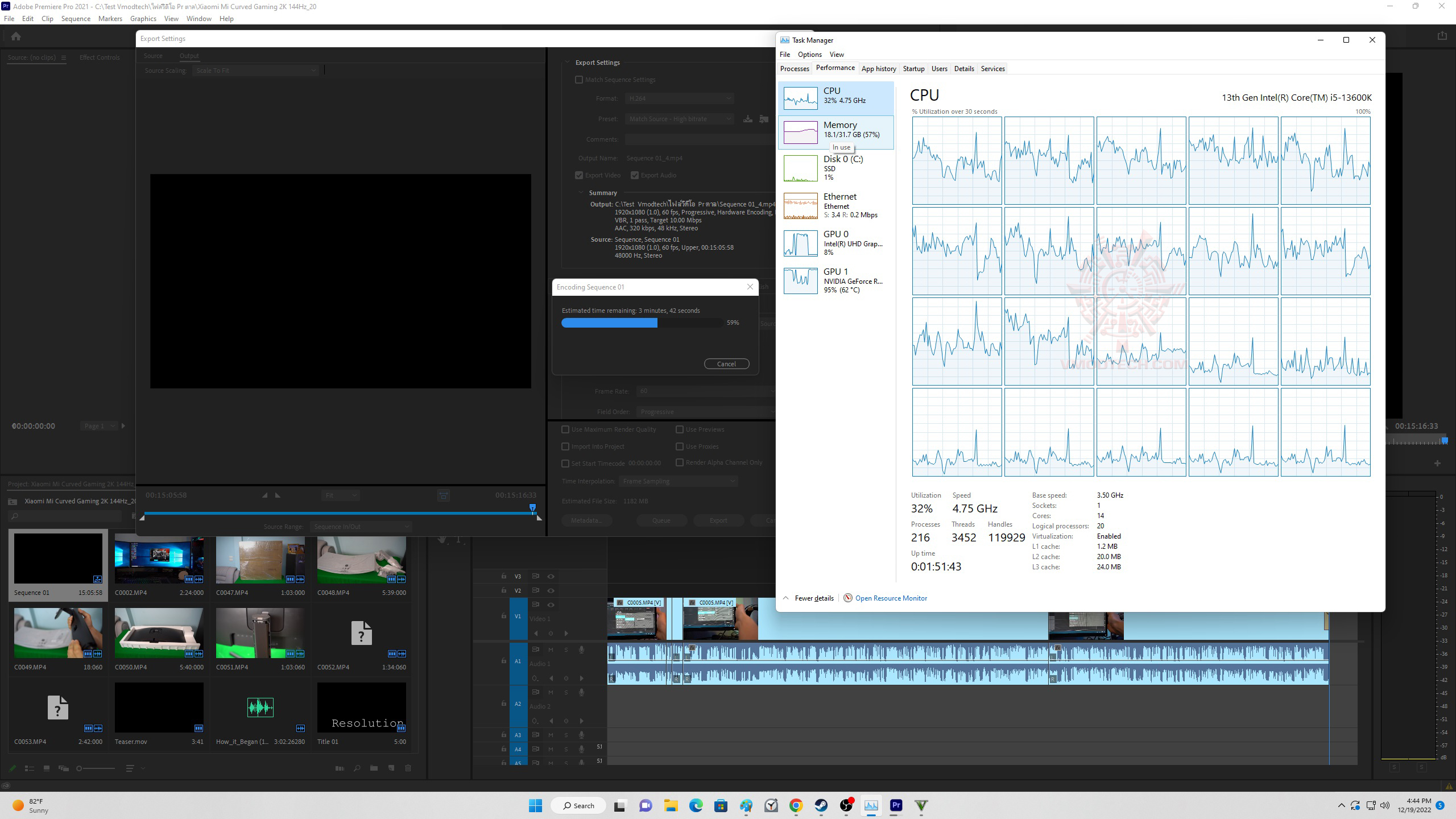The image size is (1456, 819).
Task: Open the Format H.264 dropdown
Action: (x=679, y=98)
